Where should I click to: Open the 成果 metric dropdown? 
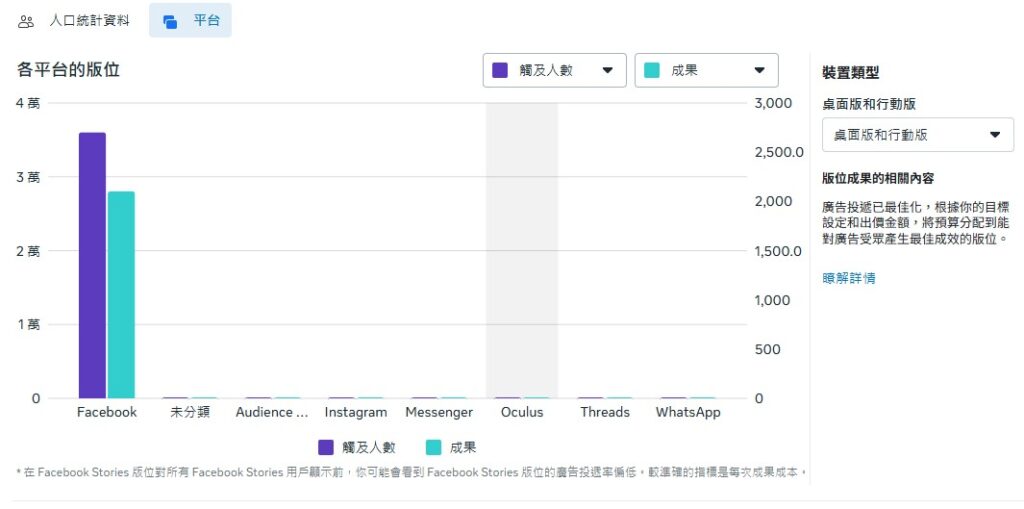coord(706,70)
